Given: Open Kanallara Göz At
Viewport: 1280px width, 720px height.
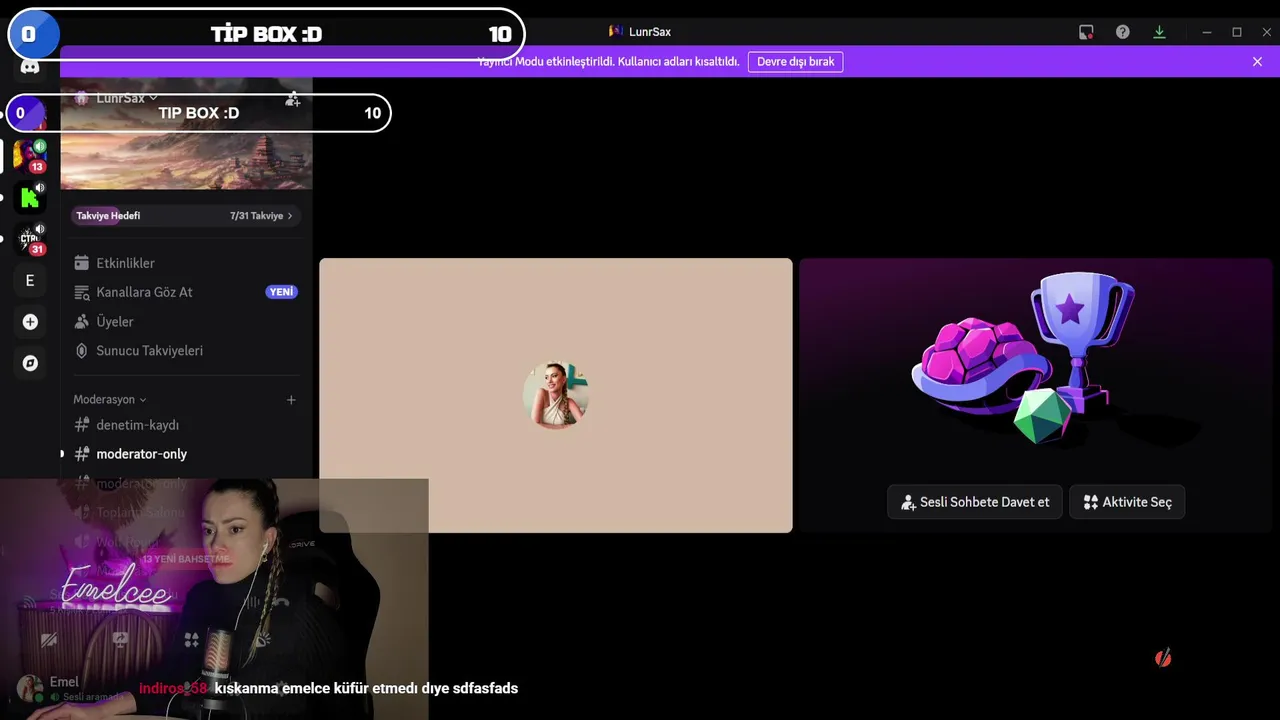Looking at the screenshot, I should pos(186,292).
